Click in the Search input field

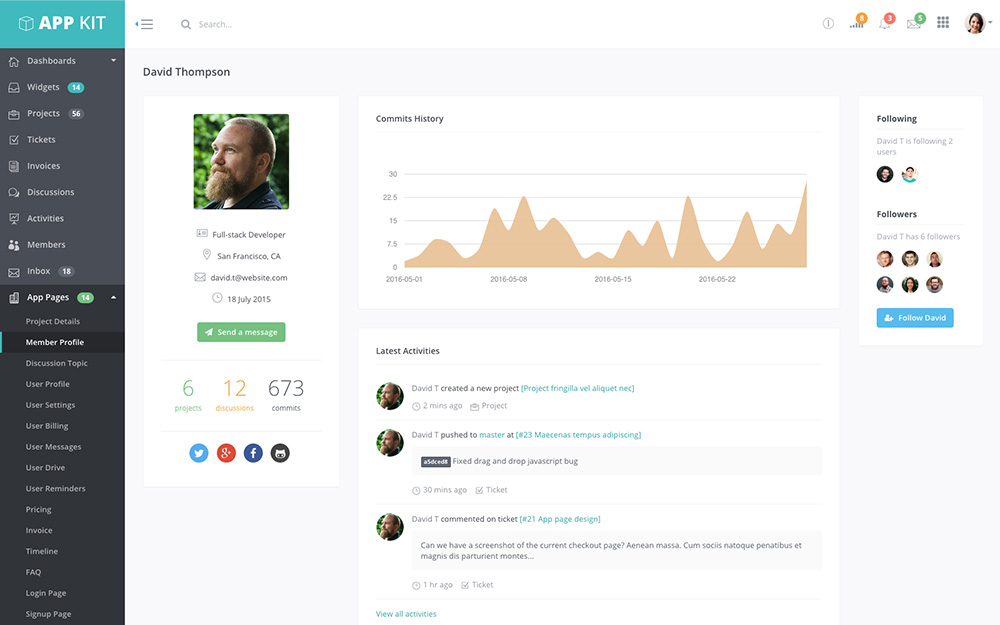pyautogui.click(x=300, y=24)
